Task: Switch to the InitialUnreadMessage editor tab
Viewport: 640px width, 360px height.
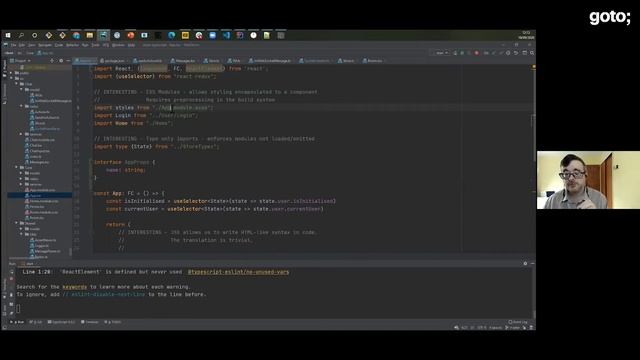Action: 270,60
